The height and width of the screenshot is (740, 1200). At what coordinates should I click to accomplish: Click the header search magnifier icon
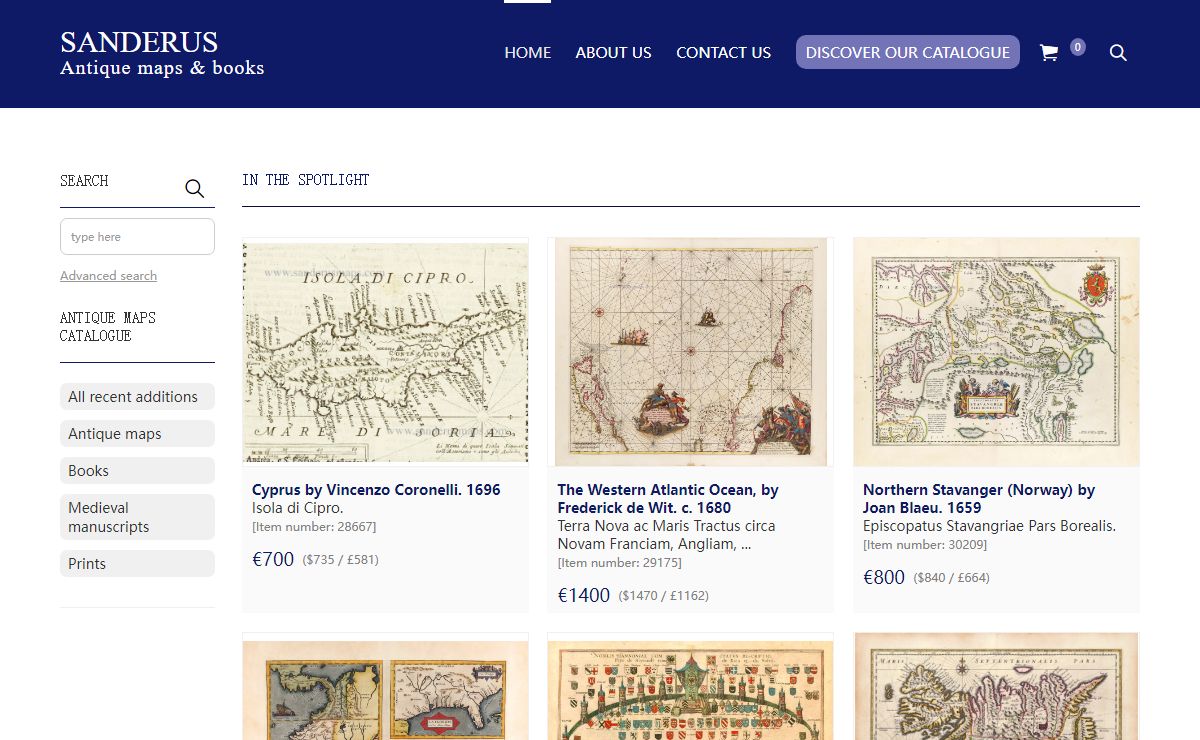click(1118, 53)
